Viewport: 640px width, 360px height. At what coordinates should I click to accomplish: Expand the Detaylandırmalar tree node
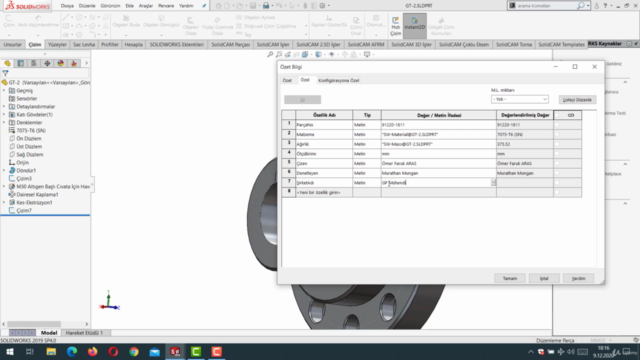point(4,107)
